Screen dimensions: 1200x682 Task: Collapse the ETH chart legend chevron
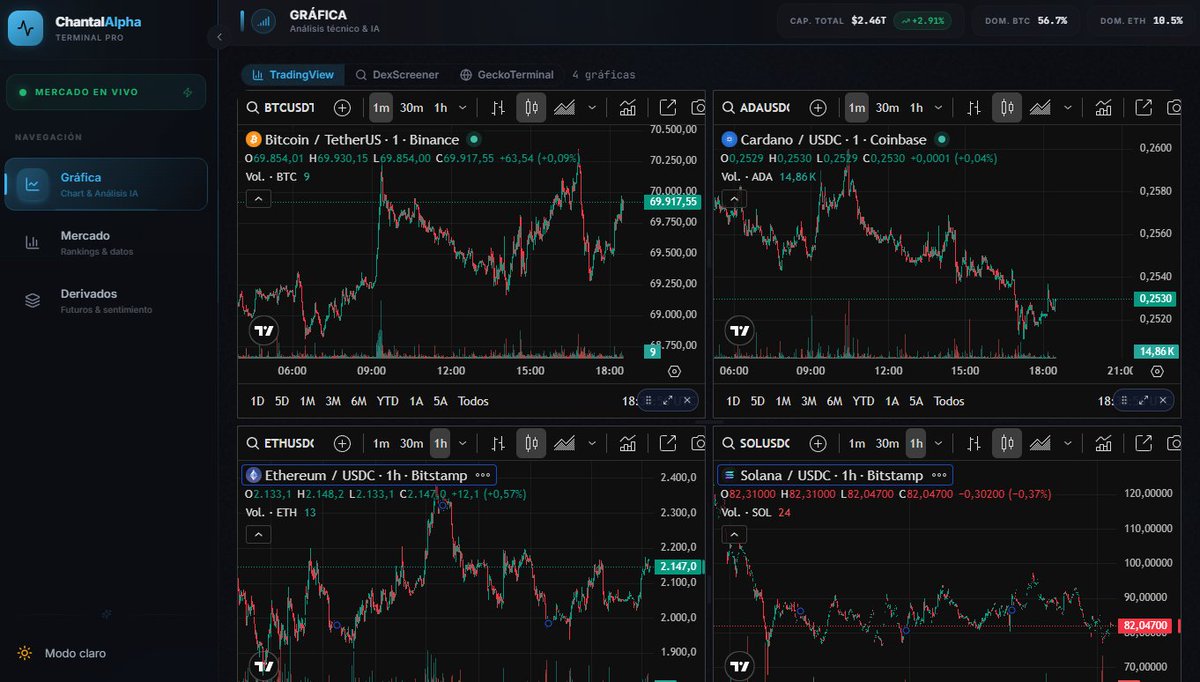point(258,534)
